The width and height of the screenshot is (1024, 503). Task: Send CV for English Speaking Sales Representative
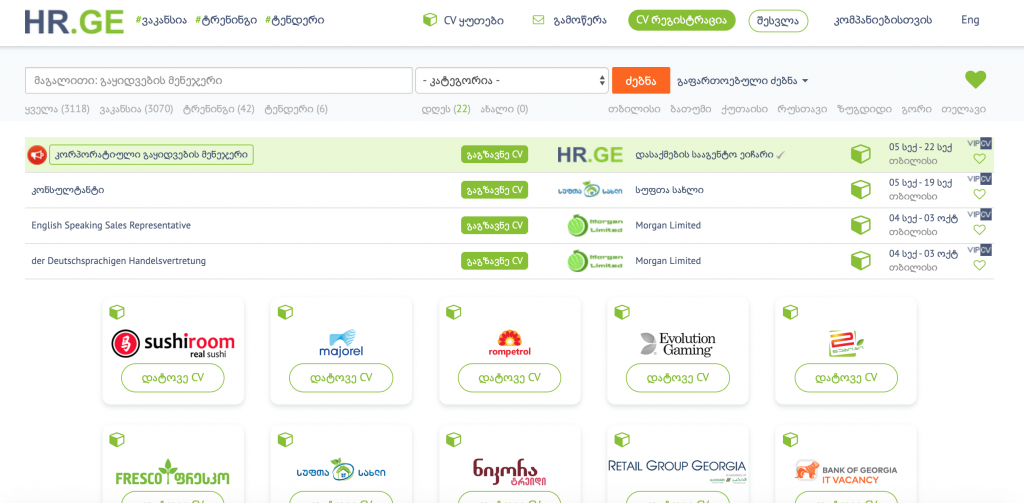point(494,225)
